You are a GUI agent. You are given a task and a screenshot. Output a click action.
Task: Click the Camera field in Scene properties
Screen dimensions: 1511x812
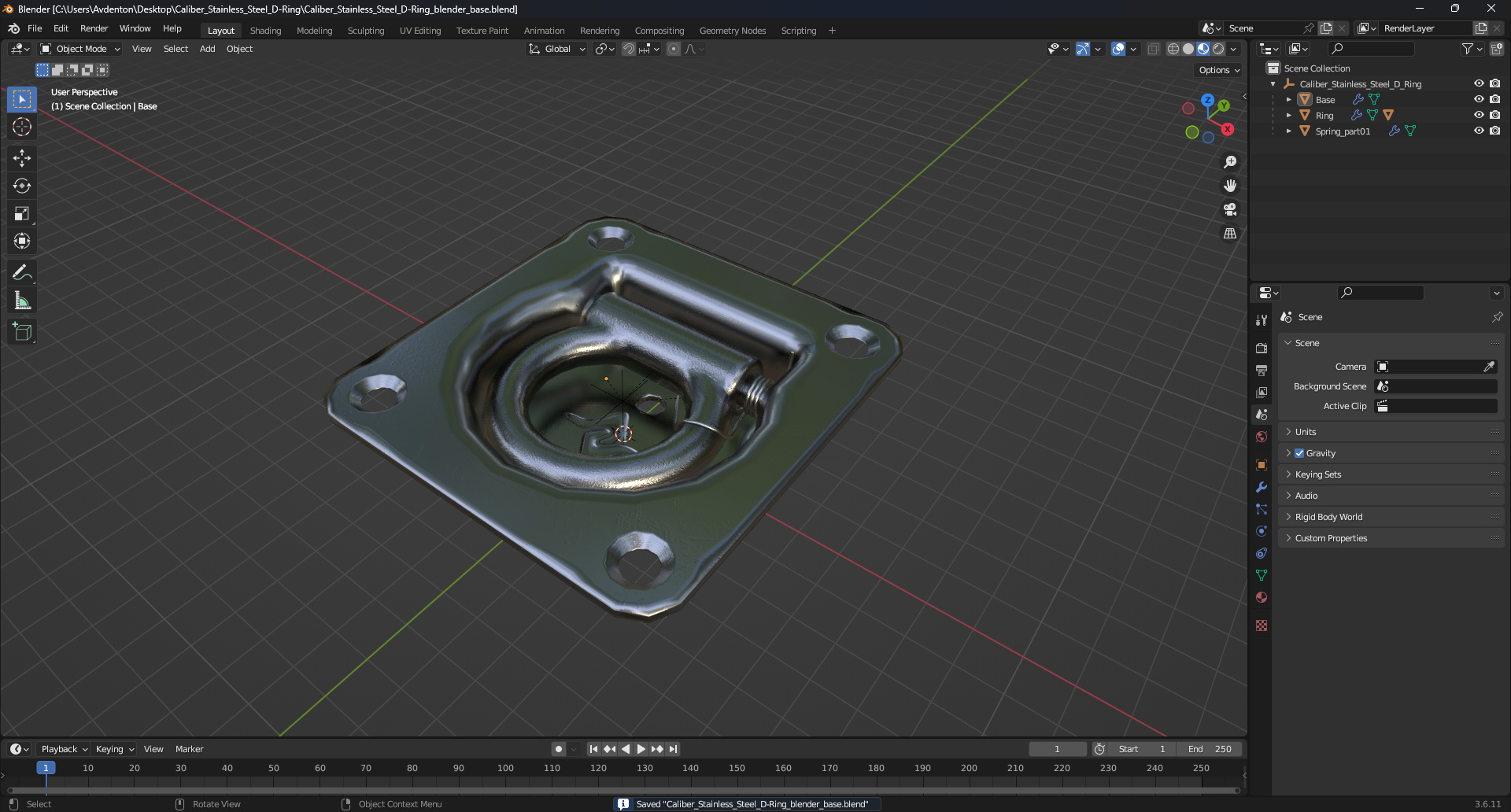pyautogui.click(x=1435, y=367)
